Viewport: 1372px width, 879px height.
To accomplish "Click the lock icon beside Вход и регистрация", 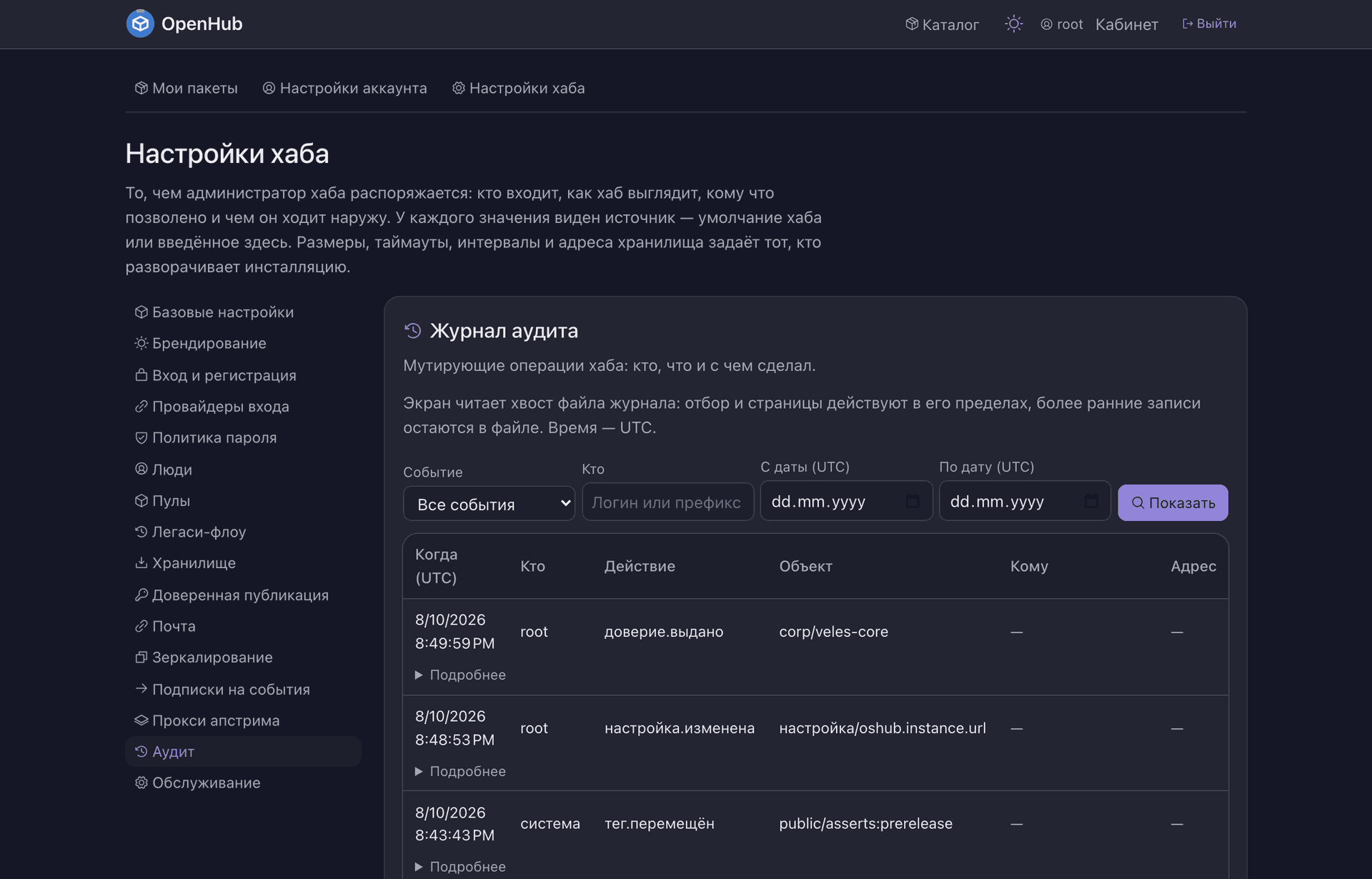I will point(141,374).
